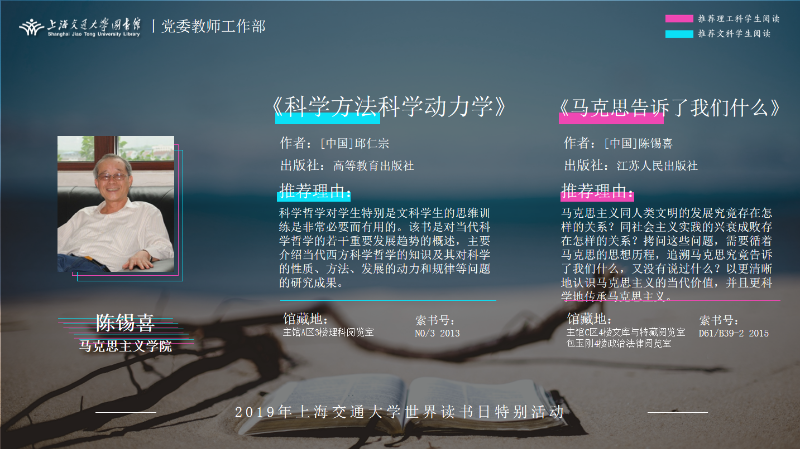Screen dimensions: 800x449
Task: Click the author line [中国]陈锡喜
Action: point(618,143)
